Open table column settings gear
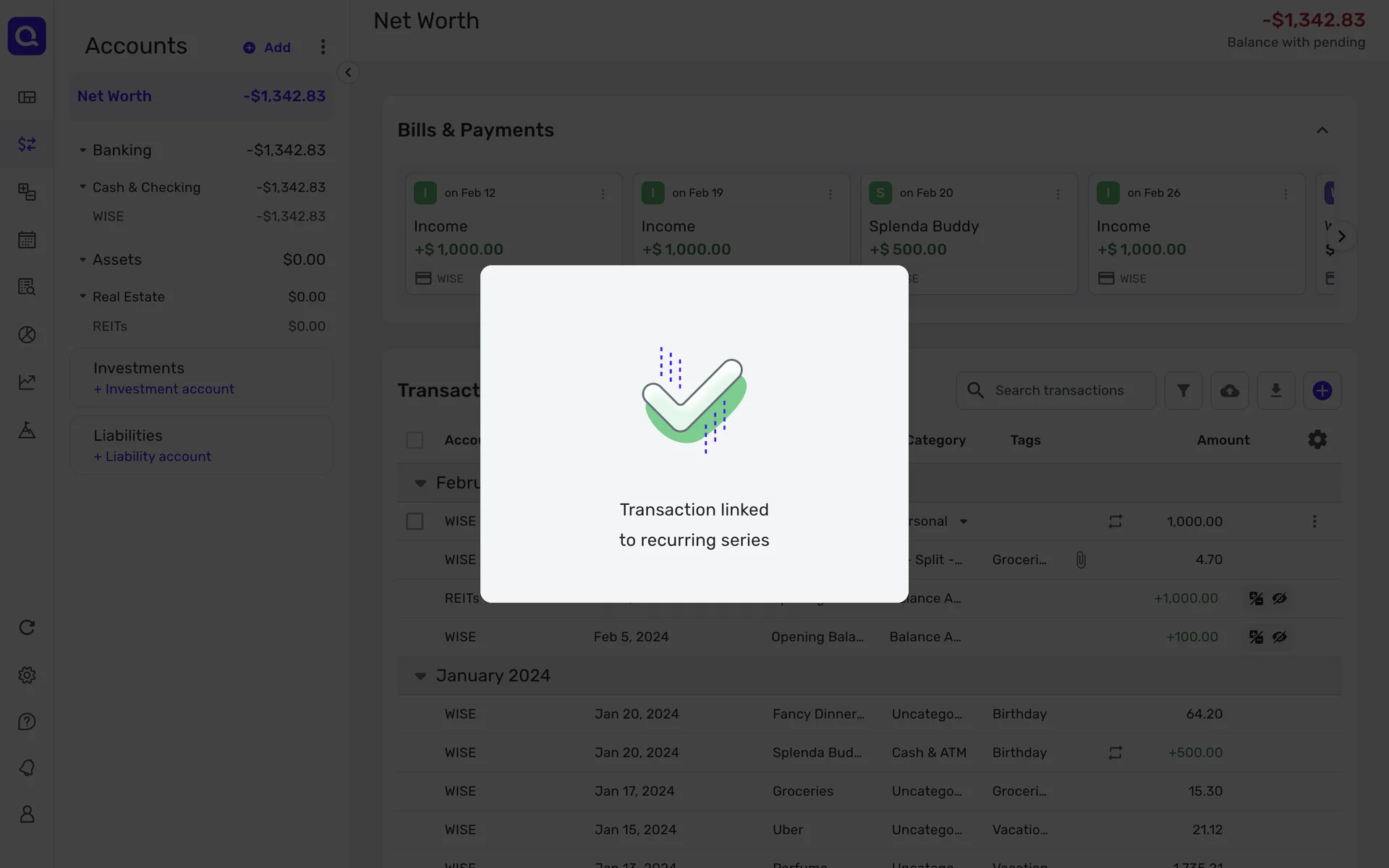Image resolution: width=1389 pixels, height=868 pixels. pos(1317,440)
